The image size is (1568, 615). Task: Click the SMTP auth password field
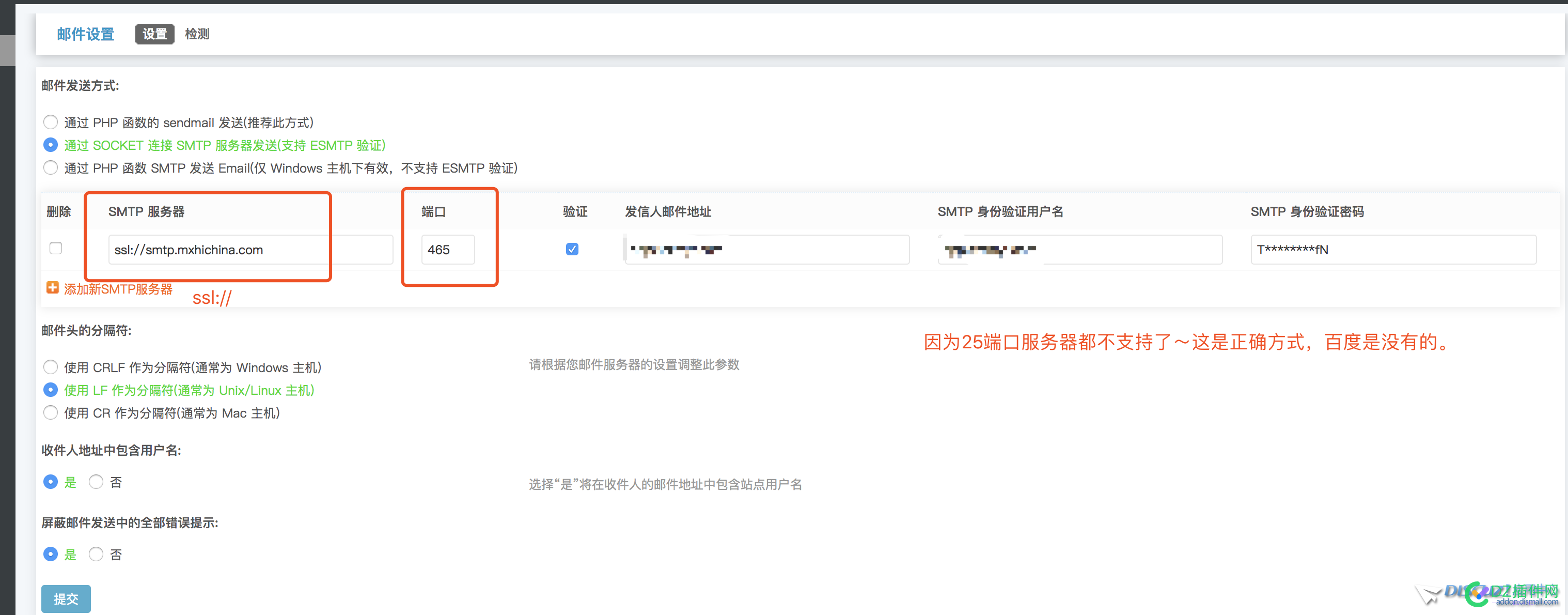tap(1393, 250)
